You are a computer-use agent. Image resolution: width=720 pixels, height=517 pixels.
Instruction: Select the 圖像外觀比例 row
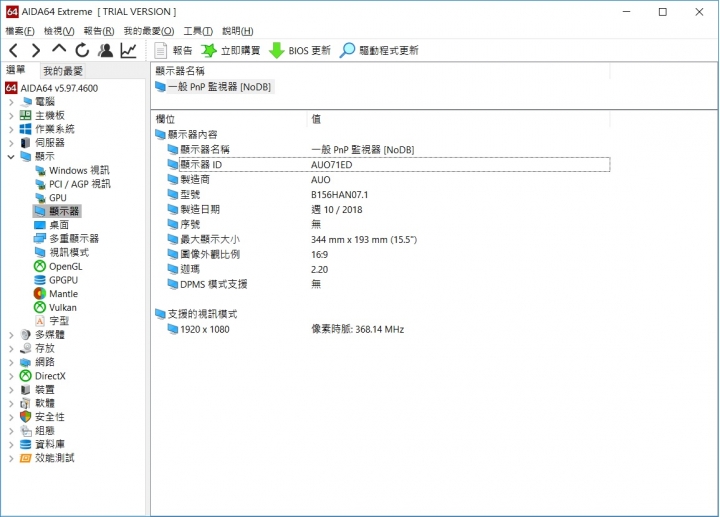click(x=388, y=254)
